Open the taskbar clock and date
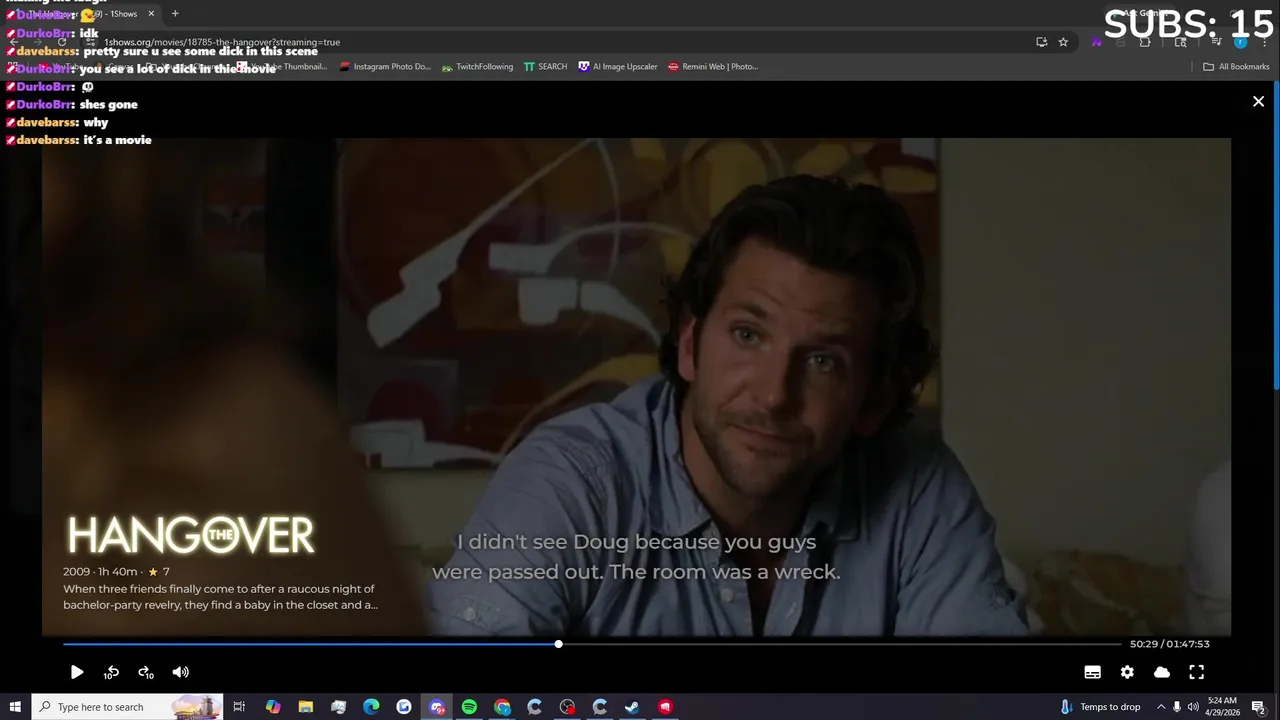This screenshot has width=1280, height=720. pyautogui.click(x=1222, y=707)
